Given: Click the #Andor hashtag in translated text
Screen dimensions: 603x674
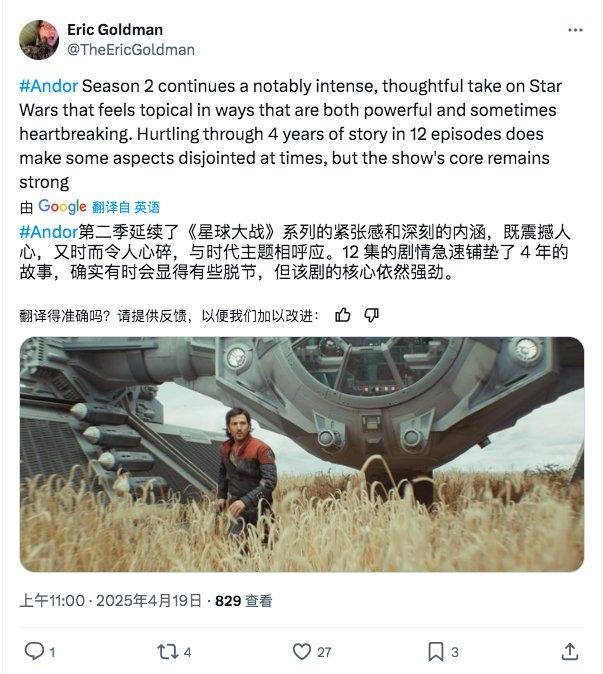Looking at the screenshot, I should 49,232.
